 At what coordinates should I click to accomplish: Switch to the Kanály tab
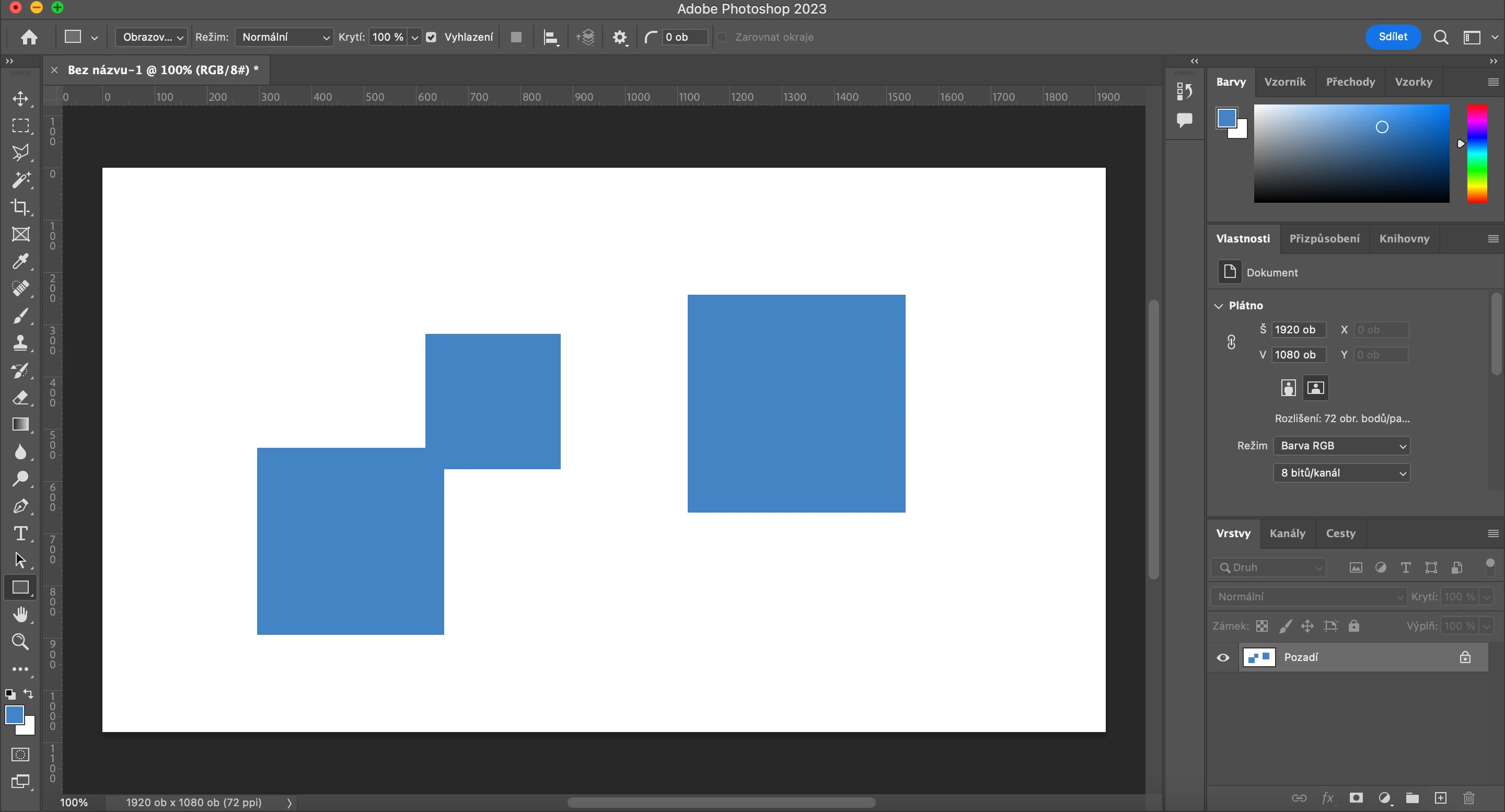[x=1287, y=533]
